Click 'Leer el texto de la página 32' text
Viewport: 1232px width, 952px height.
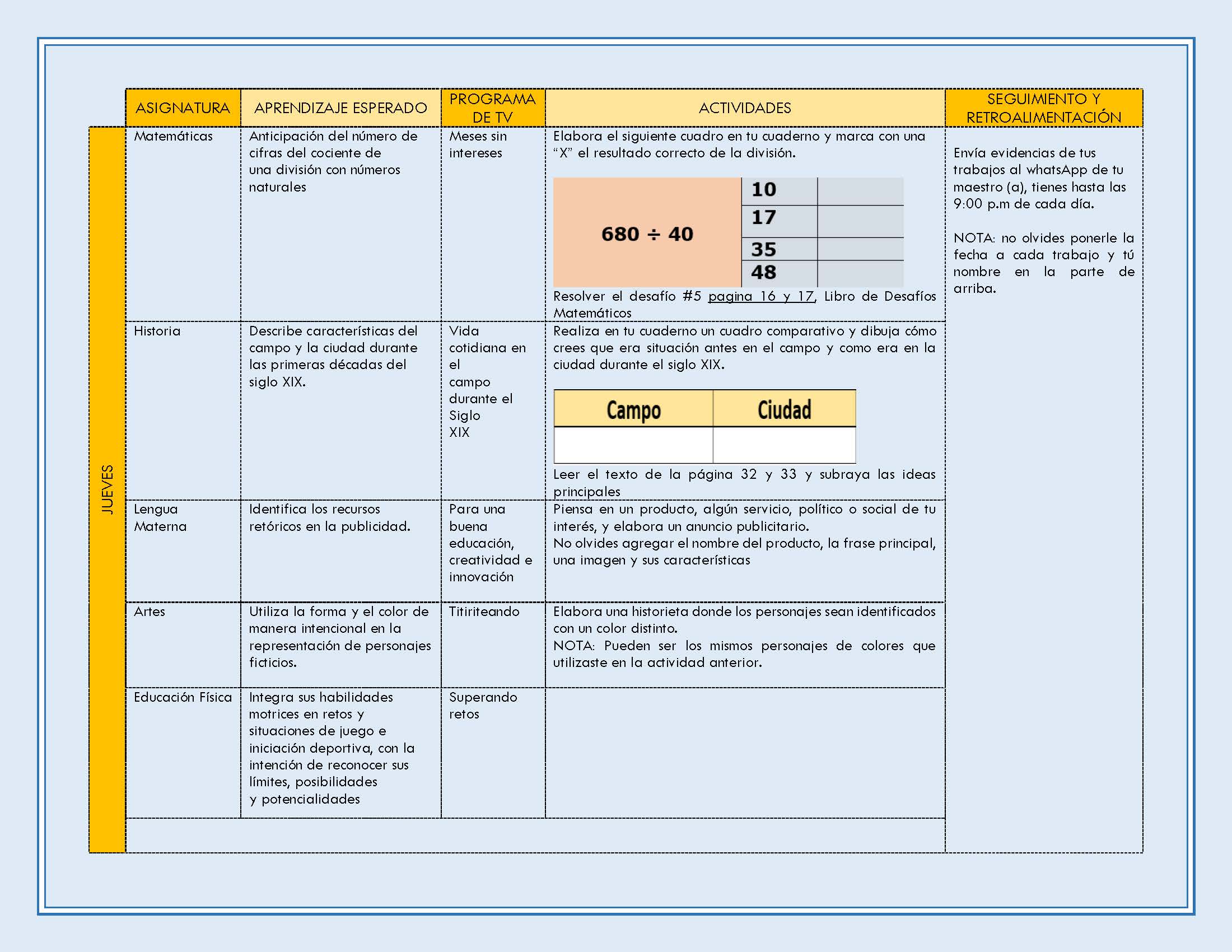(x=744, y=482)
